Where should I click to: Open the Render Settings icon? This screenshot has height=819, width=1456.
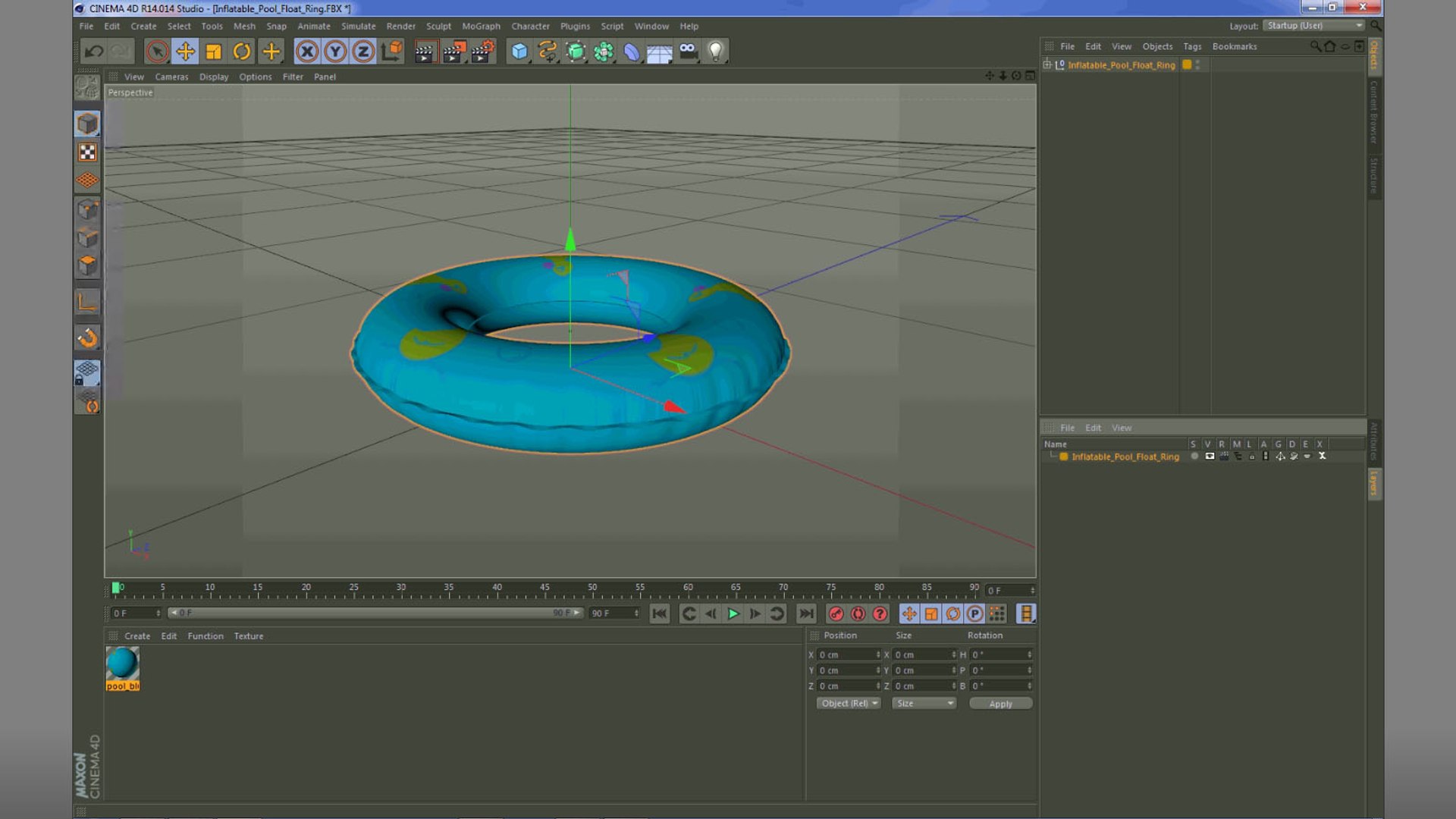click(x=483, y=52)
